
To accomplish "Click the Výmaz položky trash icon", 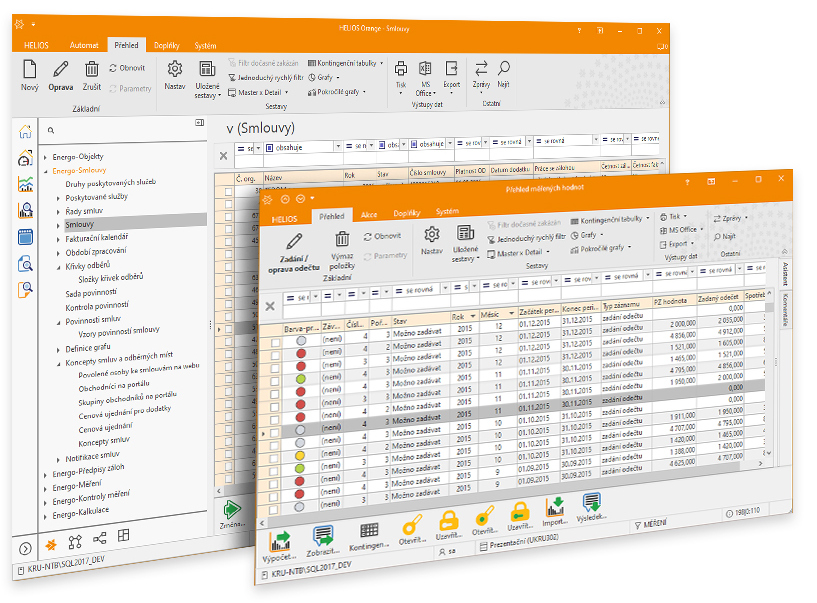I will point(342,239).
